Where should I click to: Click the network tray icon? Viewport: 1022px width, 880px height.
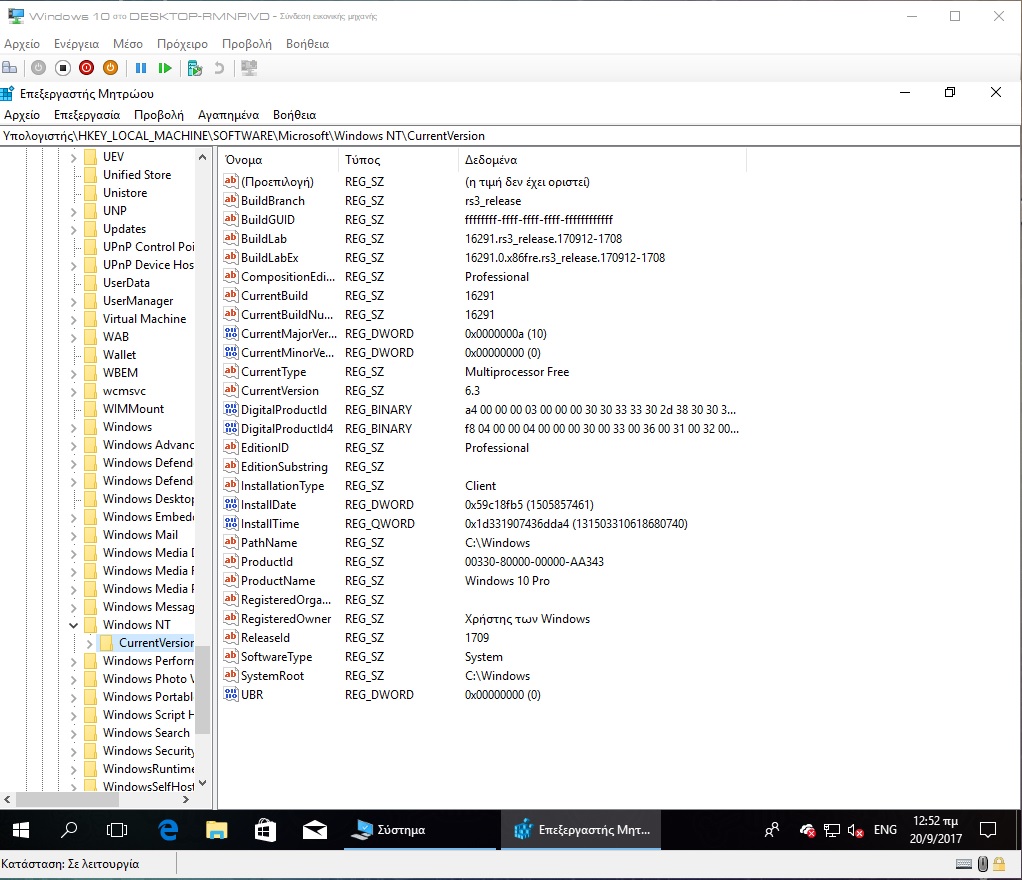pyautogui.click(x=832, y=830)
